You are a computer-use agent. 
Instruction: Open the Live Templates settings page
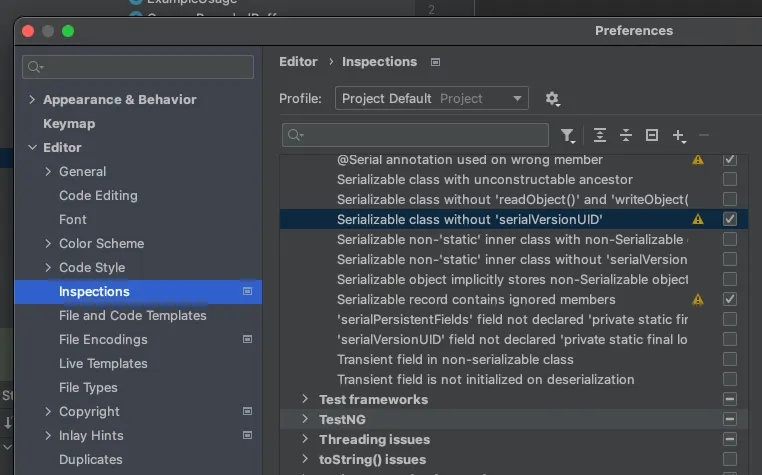[103, 363]
